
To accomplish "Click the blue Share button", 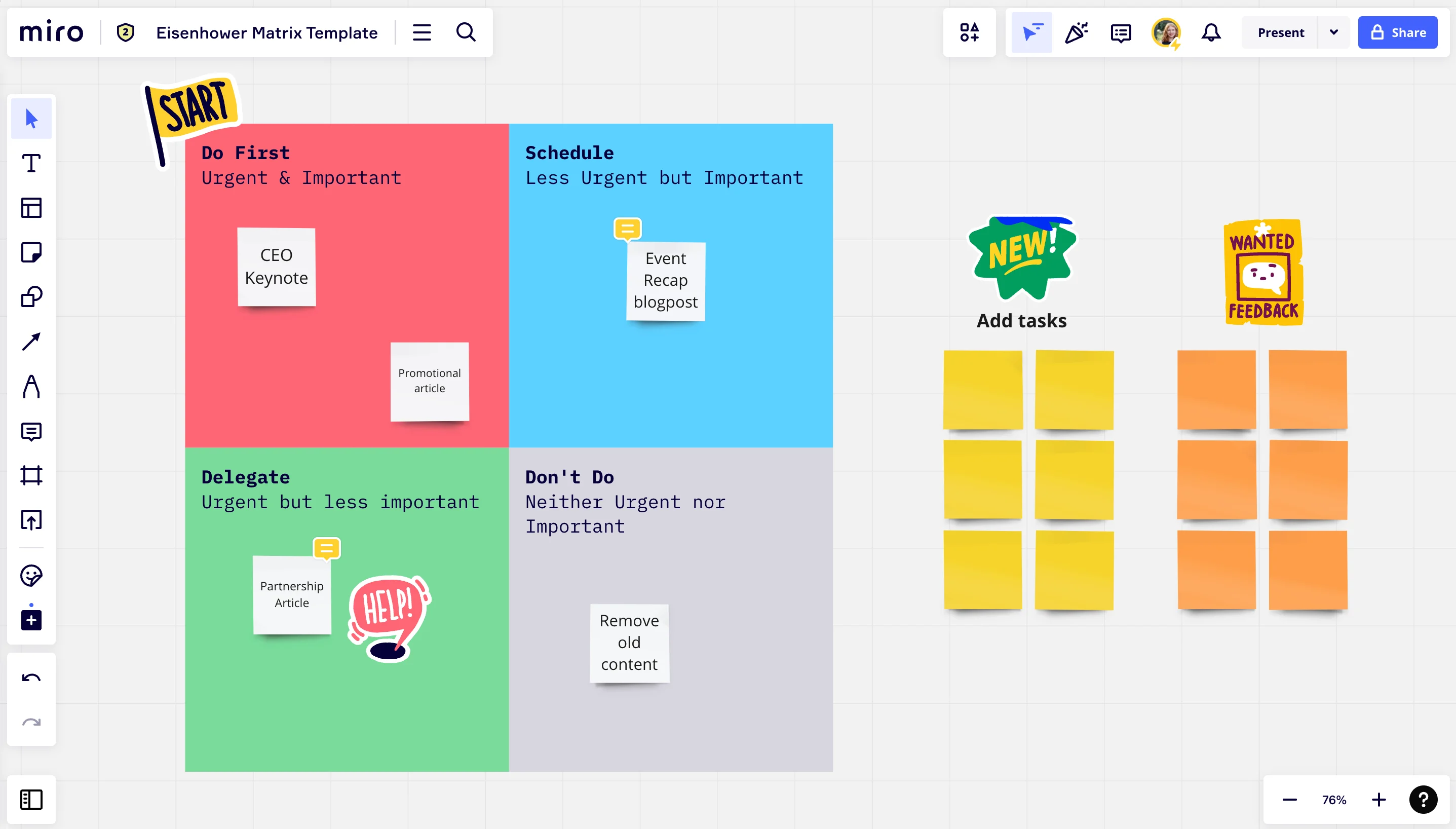I will pos(1397,32).
